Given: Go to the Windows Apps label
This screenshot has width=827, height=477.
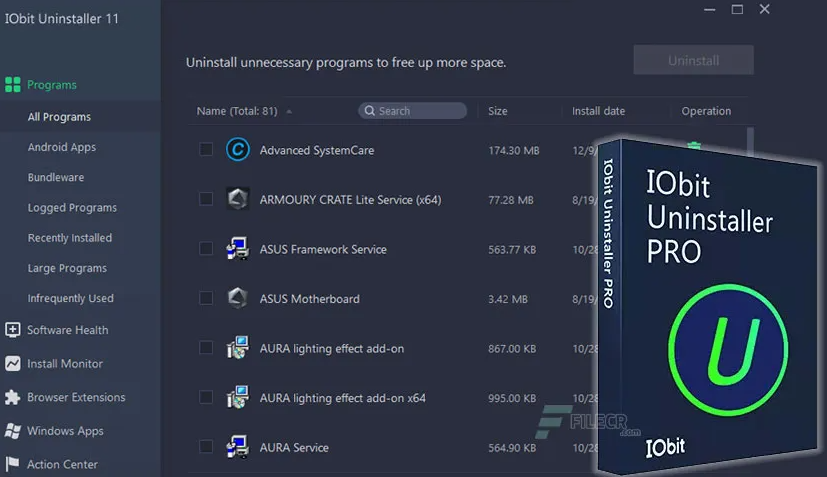Looking at the screenshot, I should pyautogui.click(x=65, y=431).
